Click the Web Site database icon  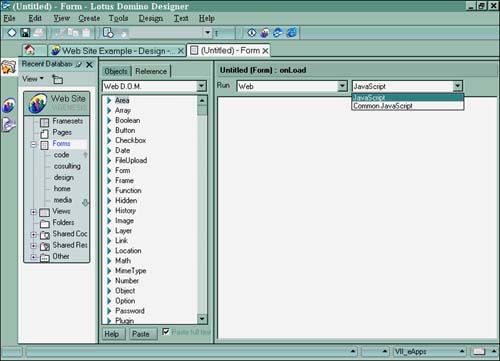pos(38,103)
